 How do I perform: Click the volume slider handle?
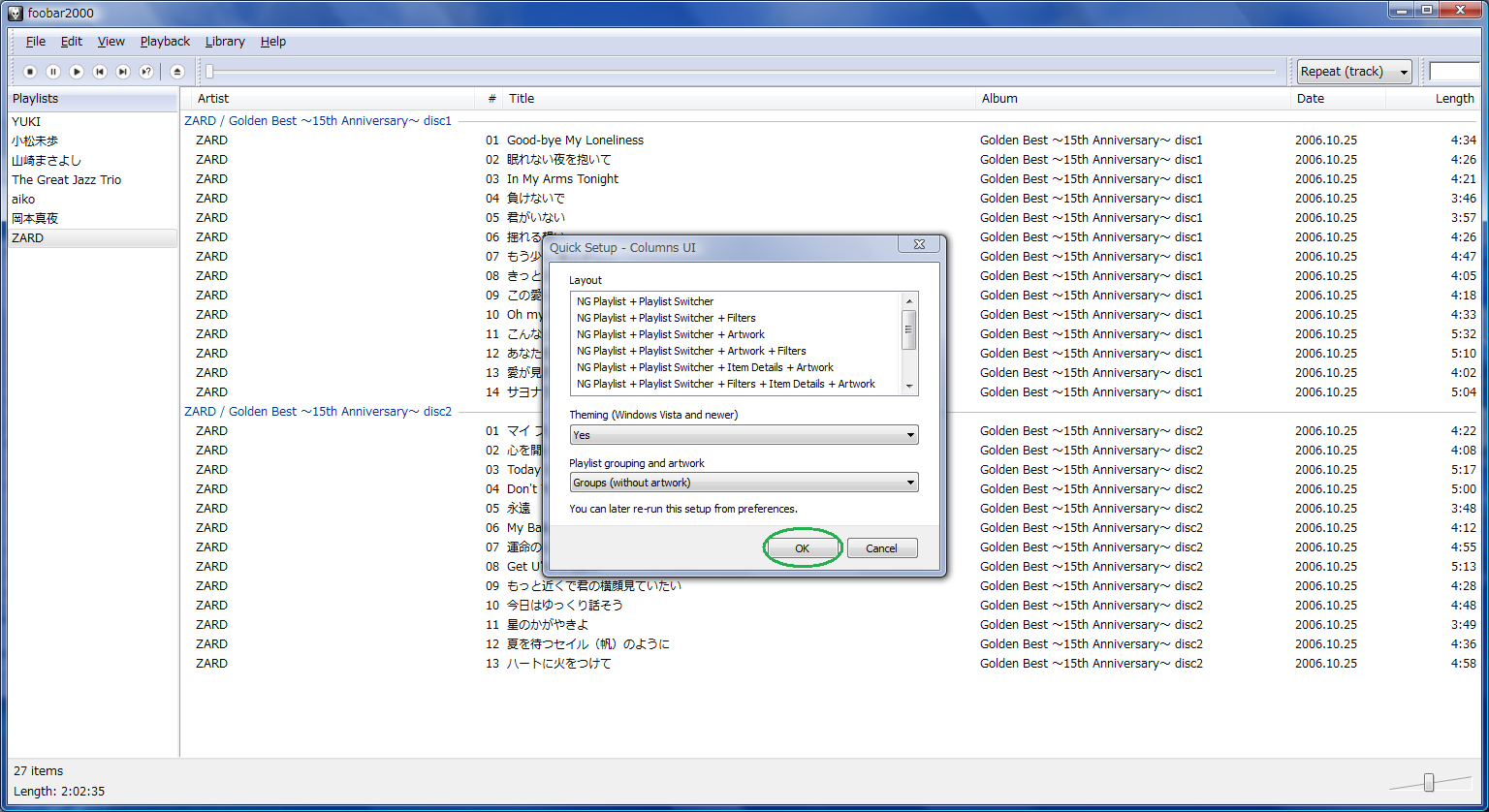pyautogui.click(x=1429, y=782)
